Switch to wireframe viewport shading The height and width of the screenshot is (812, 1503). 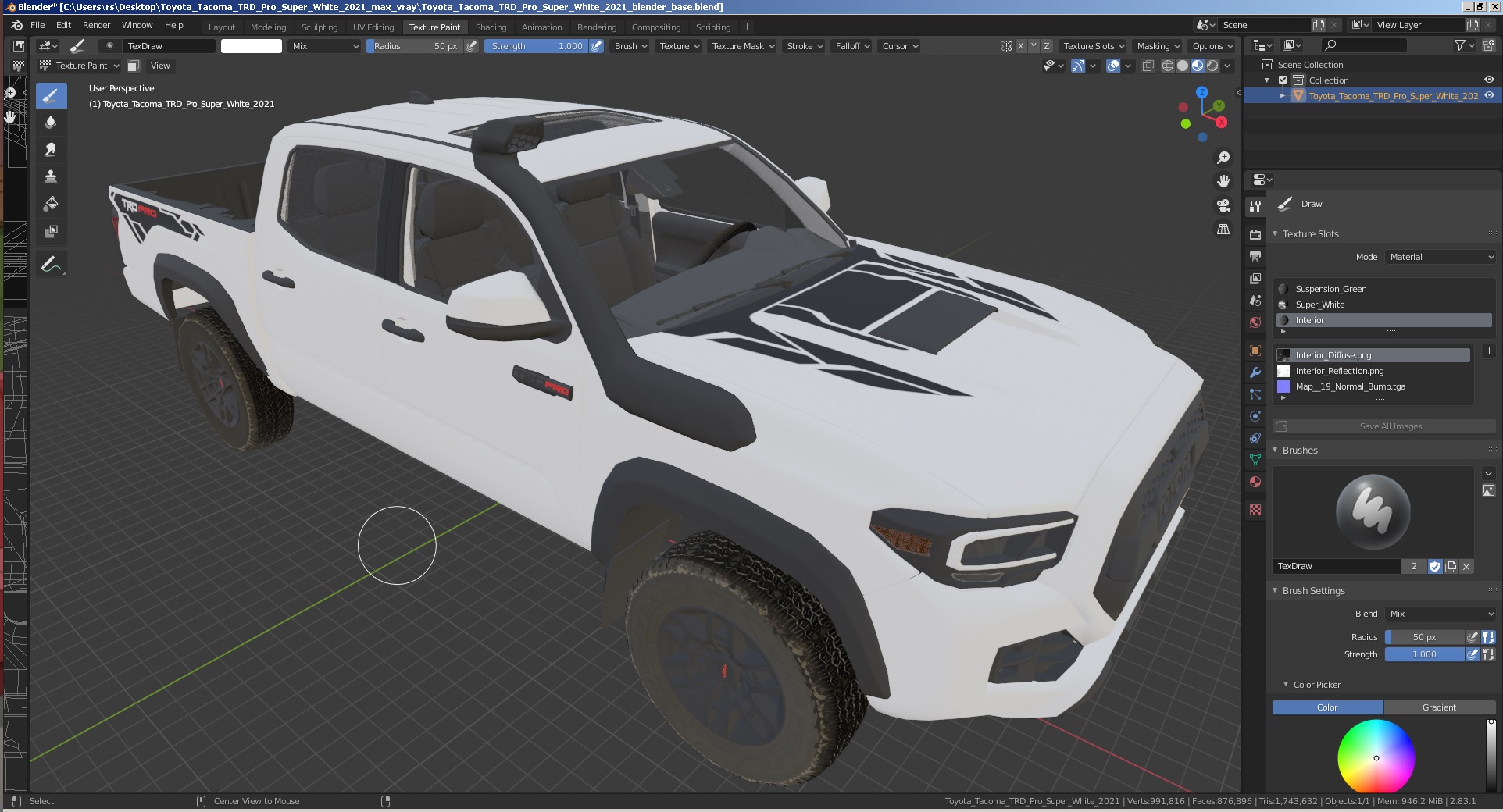point(1168,66)
